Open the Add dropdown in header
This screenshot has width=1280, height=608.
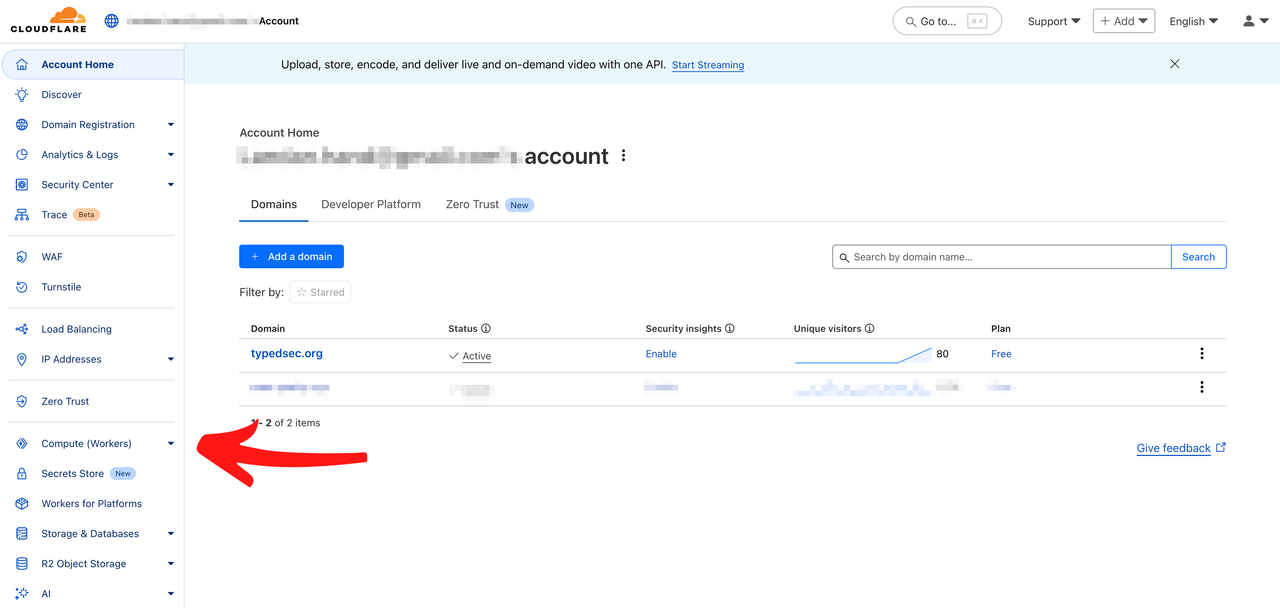(x=1124, y=21)
